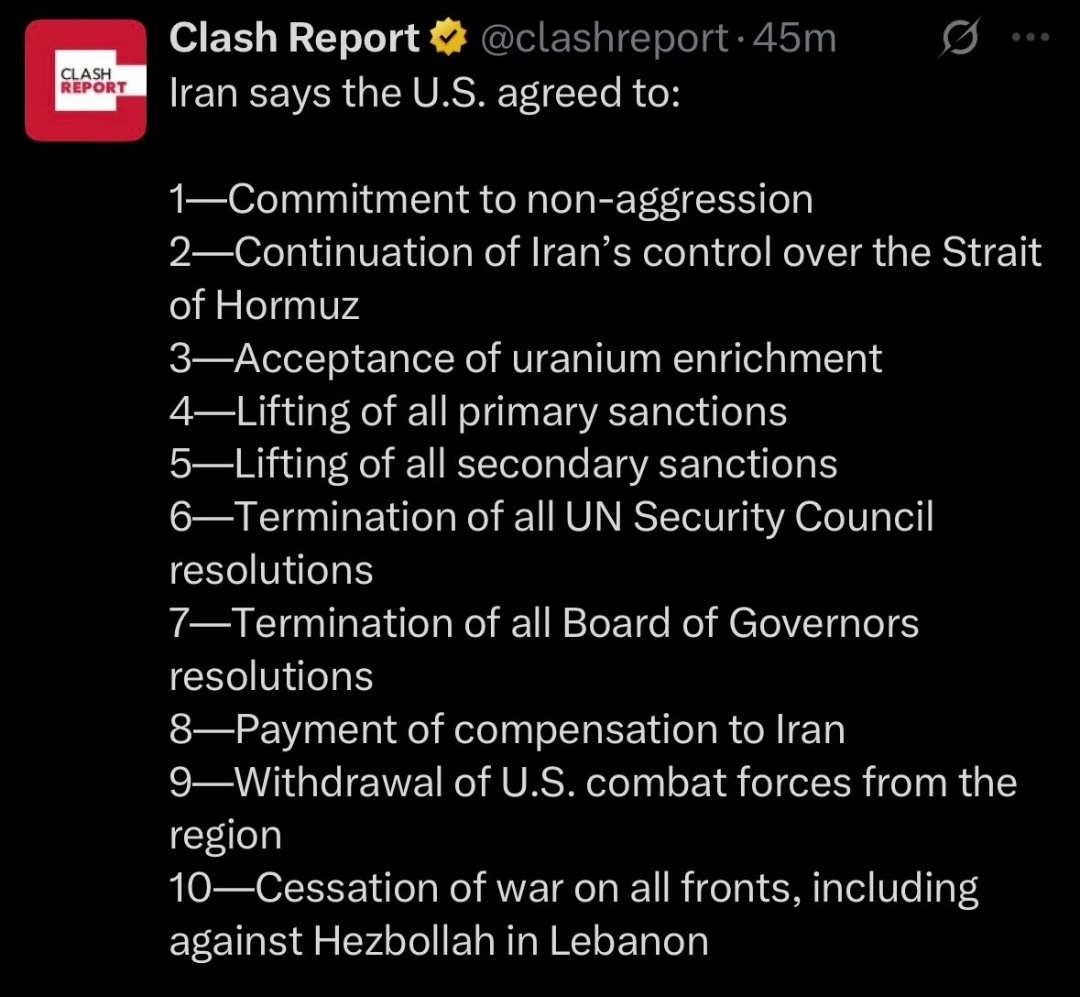Tap item 4 about primary sanctions

tap(478, 411)
